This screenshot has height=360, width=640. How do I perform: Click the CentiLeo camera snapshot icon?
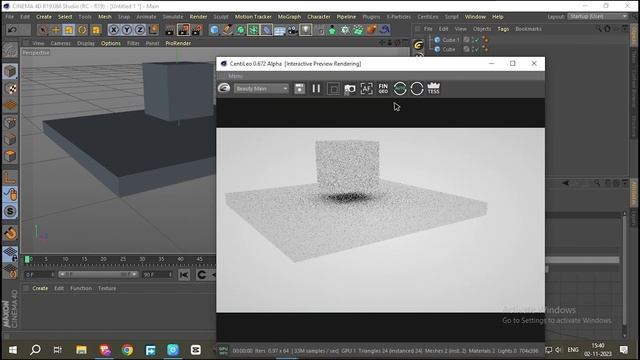[350, 89]
